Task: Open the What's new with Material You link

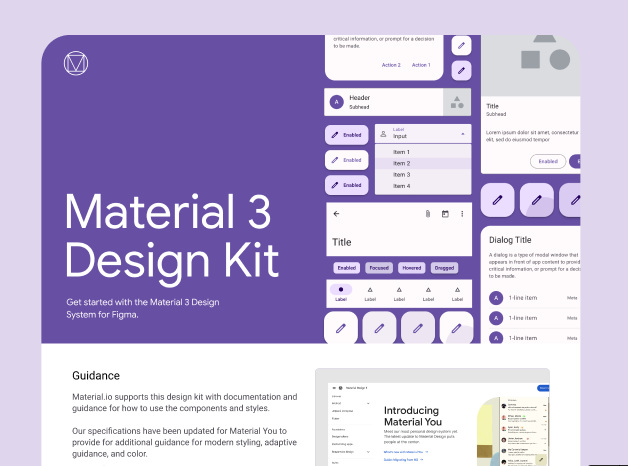Action: [x=406, y=452]
